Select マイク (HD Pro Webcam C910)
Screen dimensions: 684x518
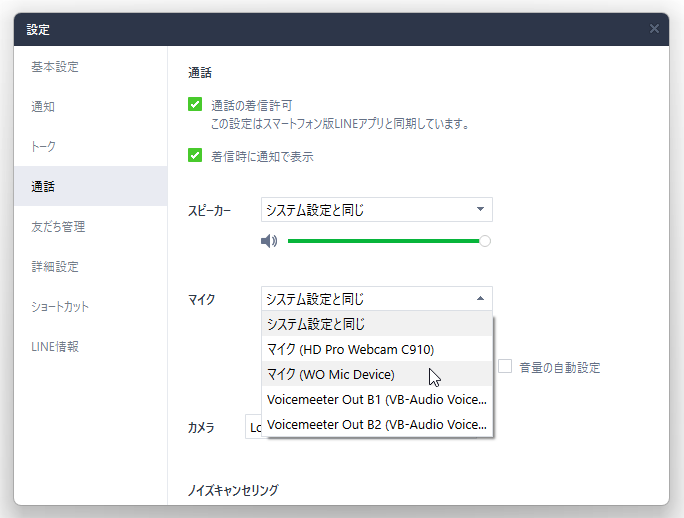pyautogui.click(x=377, y=349)
